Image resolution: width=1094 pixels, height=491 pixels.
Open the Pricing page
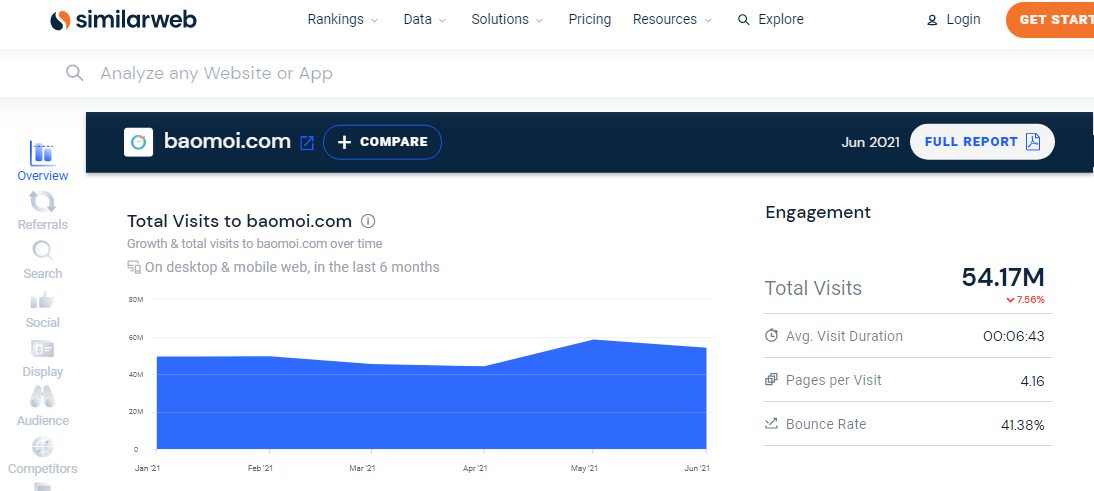pyautogui.click(x=589, y=20)
